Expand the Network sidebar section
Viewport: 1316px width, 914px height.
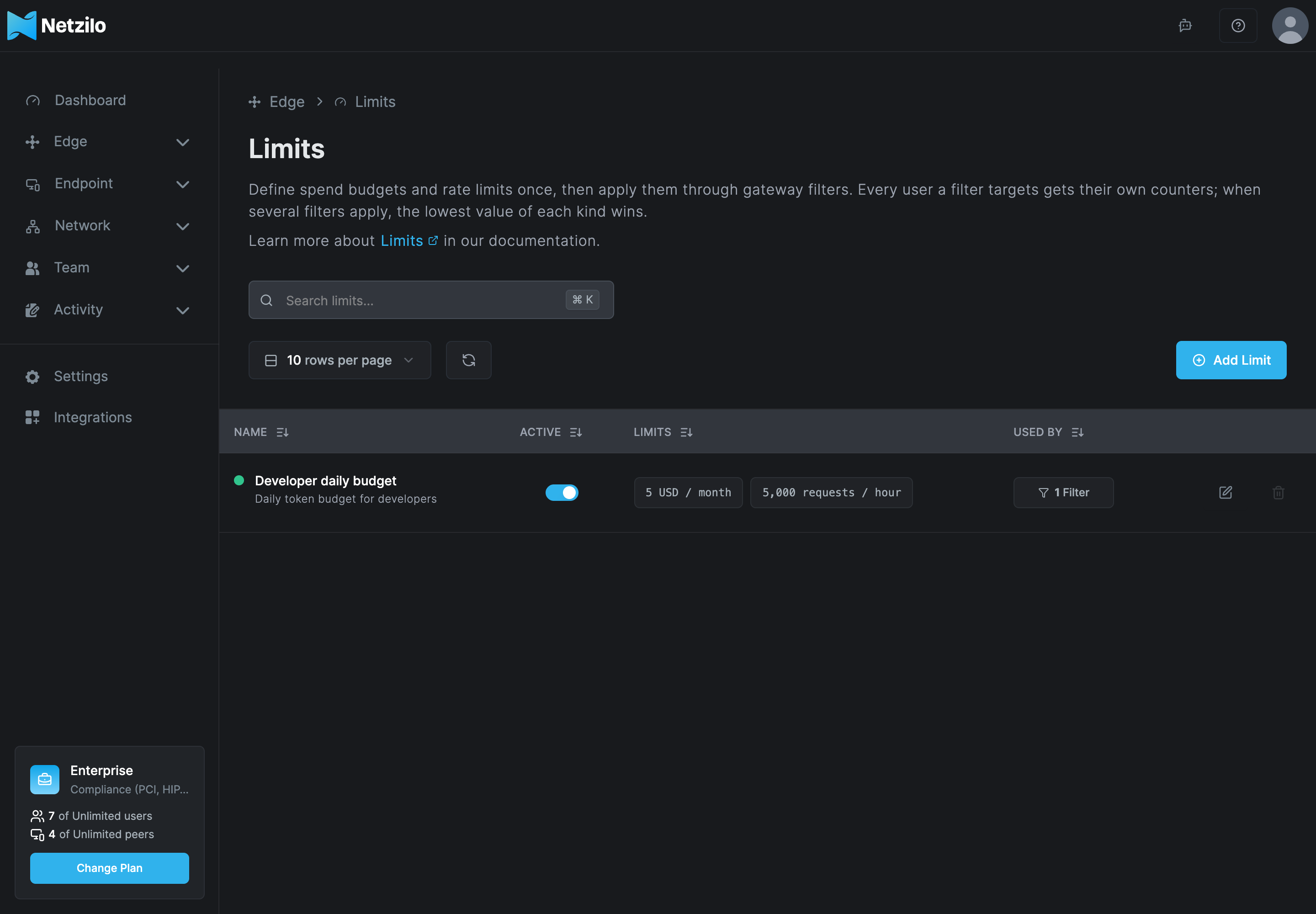[x=108, y=226]
